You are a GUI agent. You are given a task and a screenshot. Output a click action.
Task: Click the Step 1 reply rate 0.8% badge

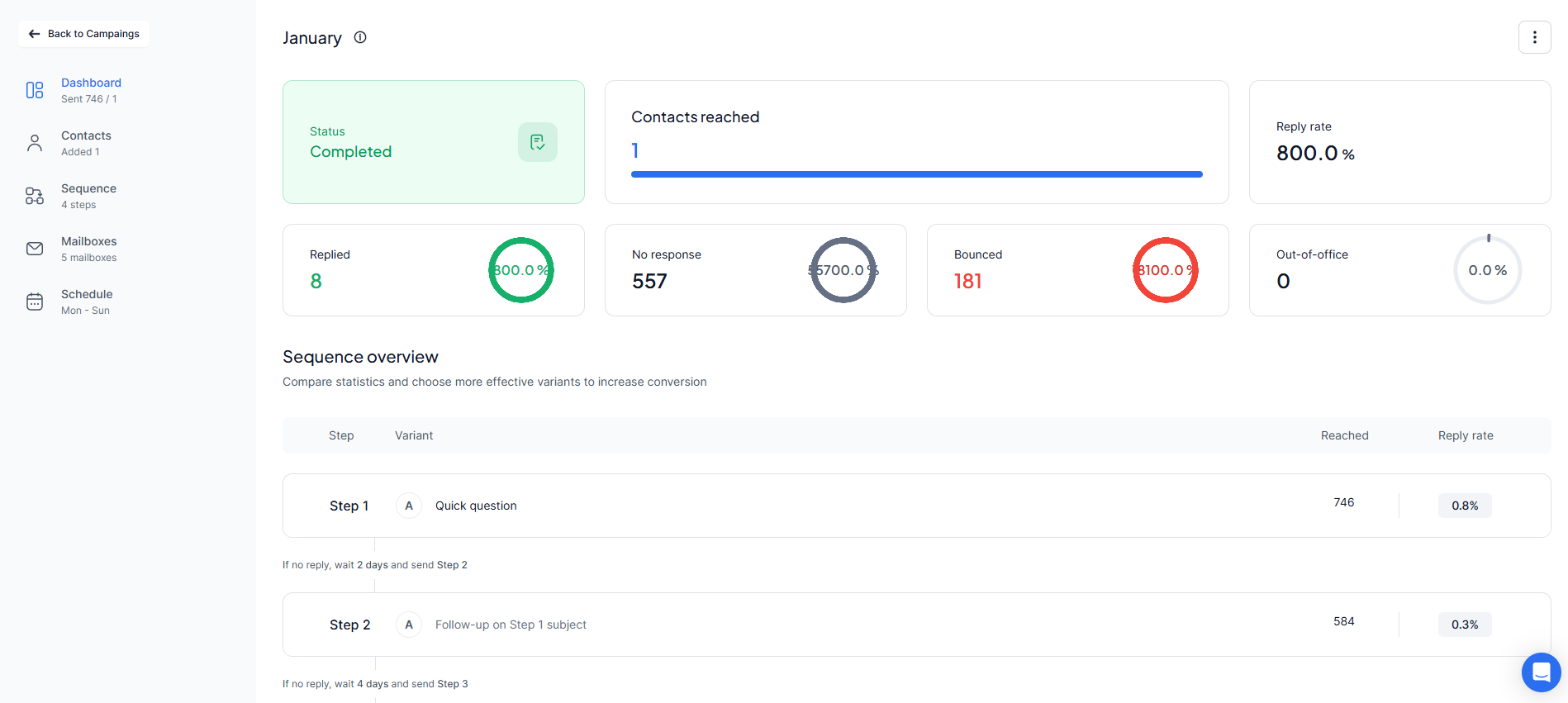1465,506
